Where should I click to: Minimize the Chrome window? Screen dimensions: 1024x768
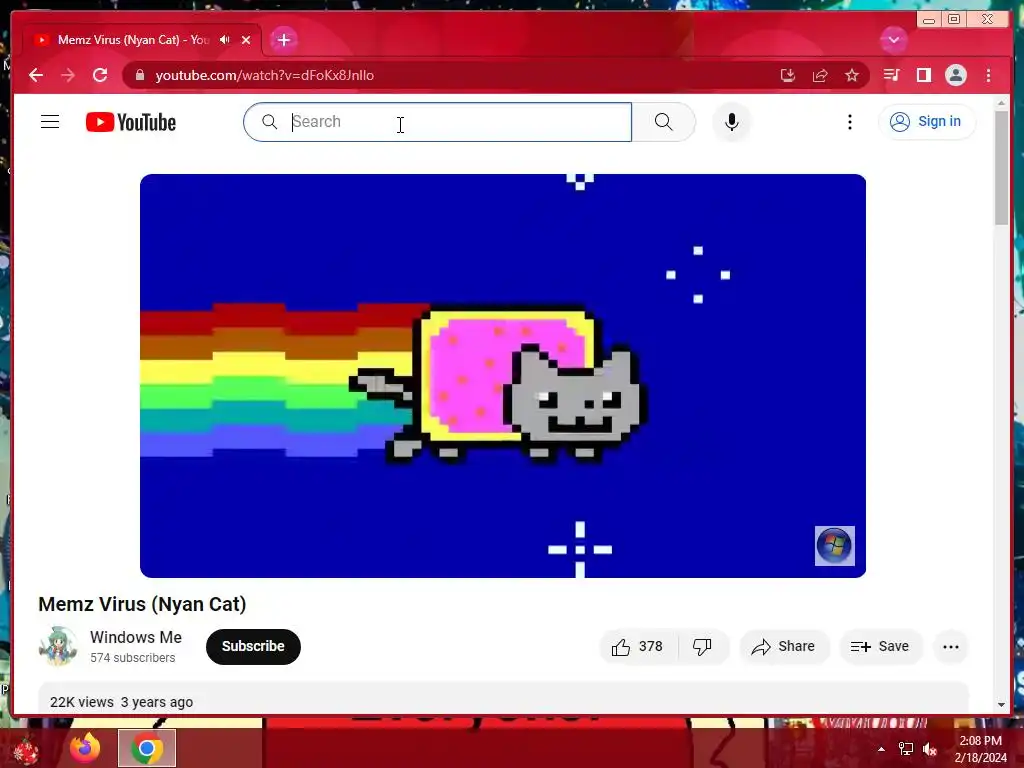[929, 20]
